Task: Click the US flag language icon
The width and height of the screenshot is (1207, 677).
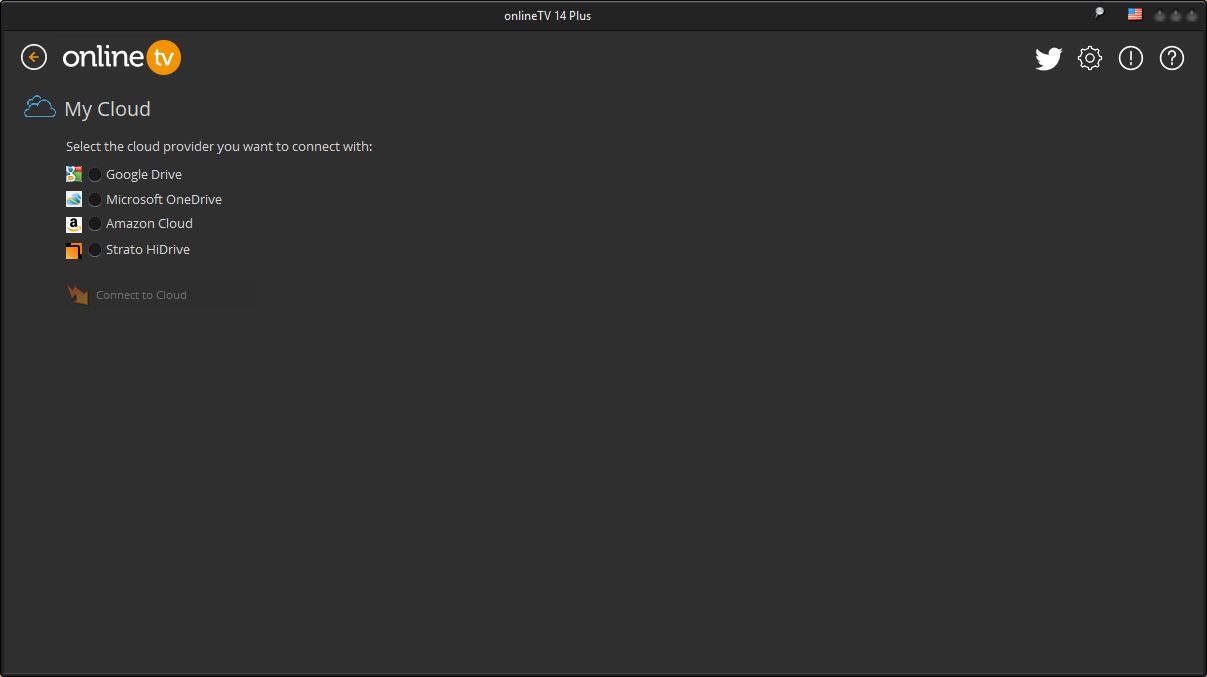Action: tap(1135, 15)
